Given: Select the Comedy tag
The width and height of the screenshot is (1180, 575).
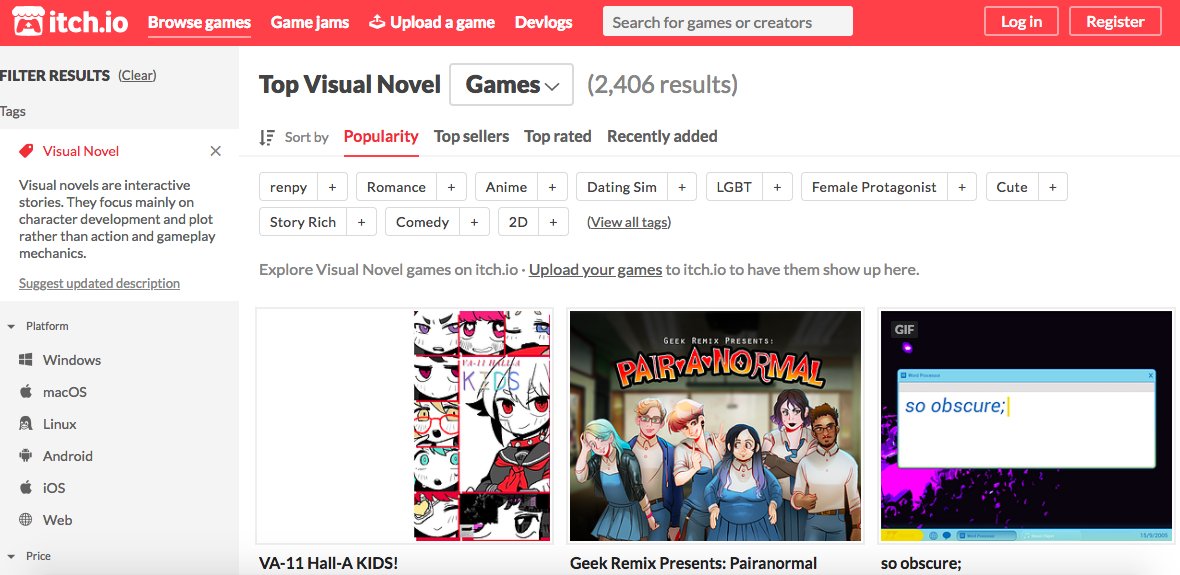Looking at the screenshot, I should tap(422, 222).
